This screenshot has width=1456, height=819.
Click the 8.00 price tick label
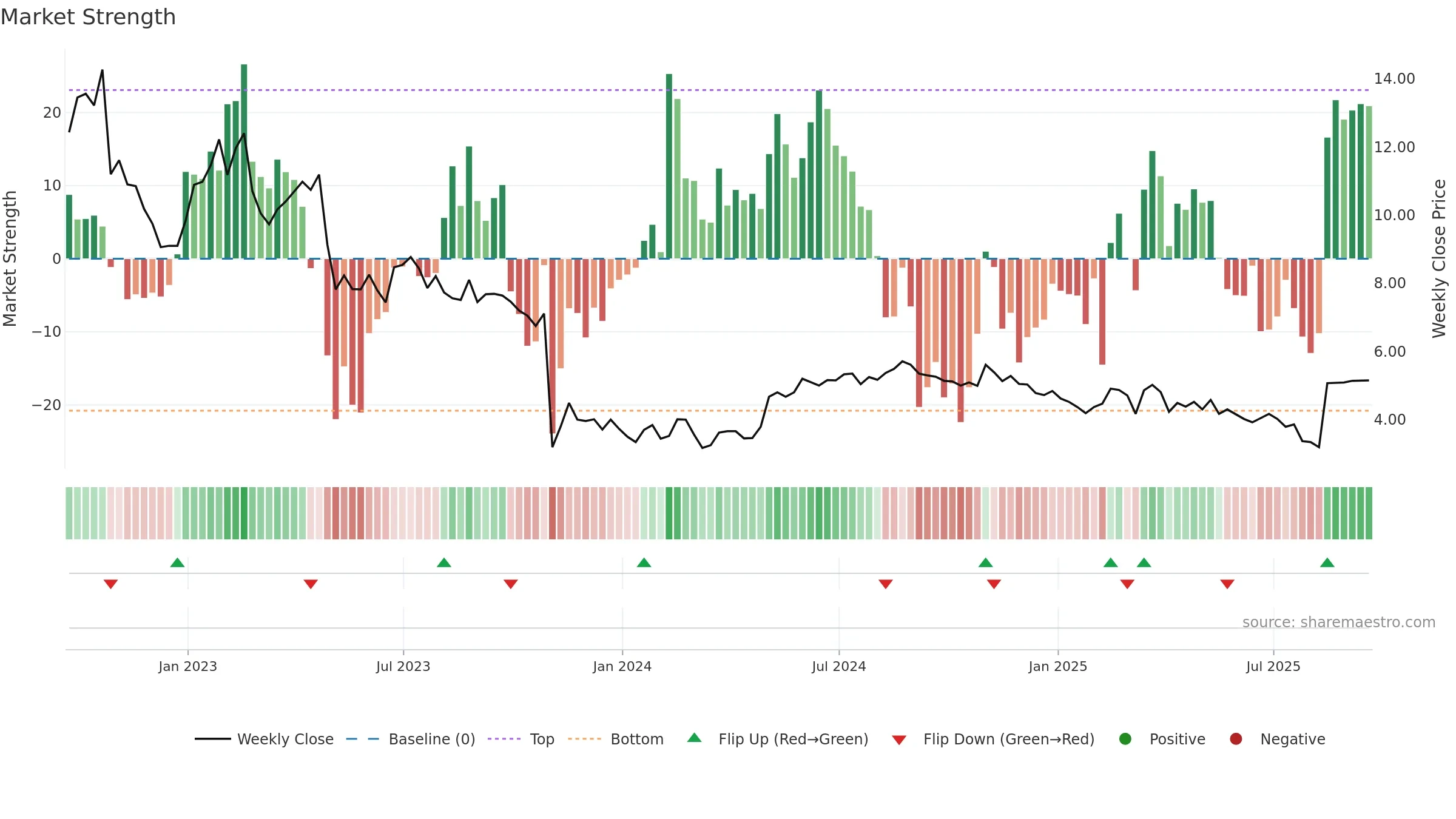click(x=1390, y=283)
